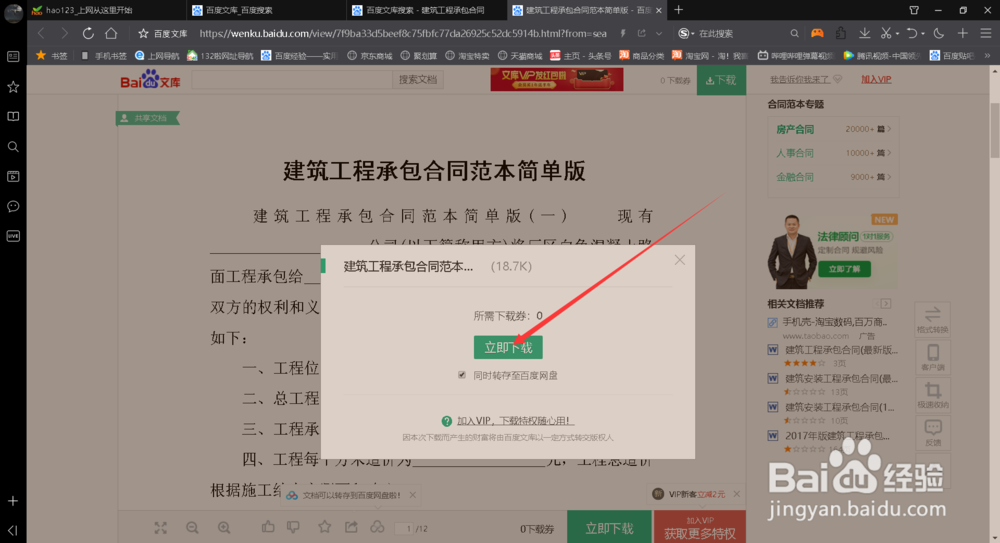Open the sidebar reading book icon

tap(13, 117)
